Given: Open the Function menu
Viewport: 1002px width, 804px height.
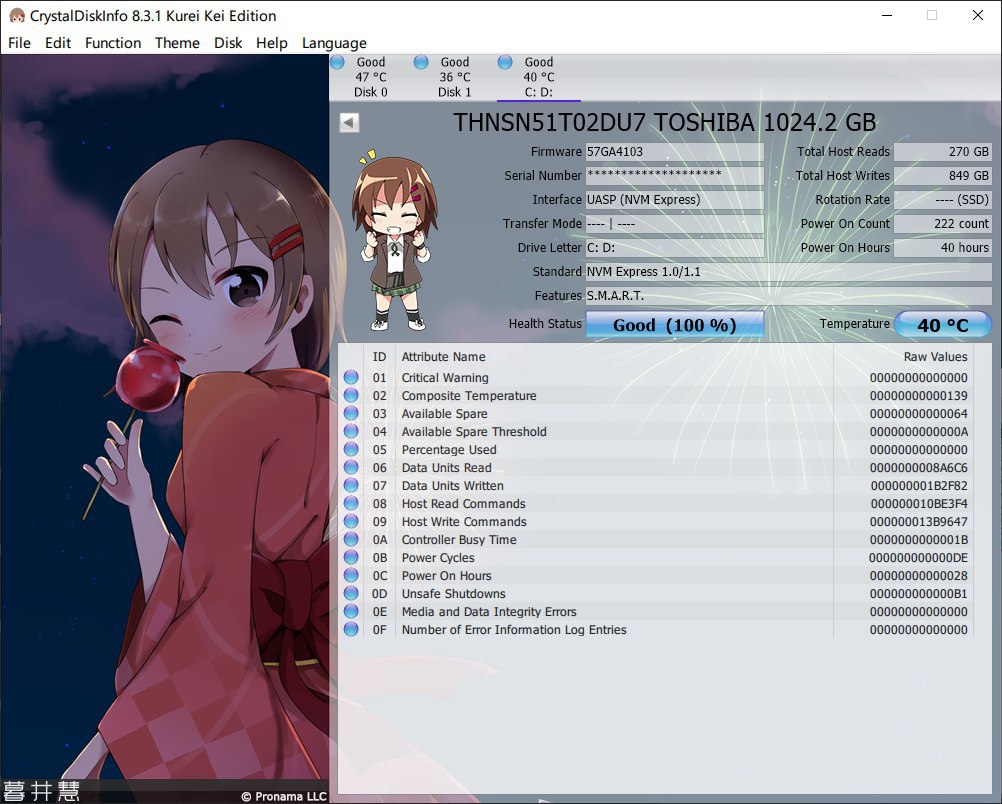Looking at the screenshot, I should [x=112, y=43].
